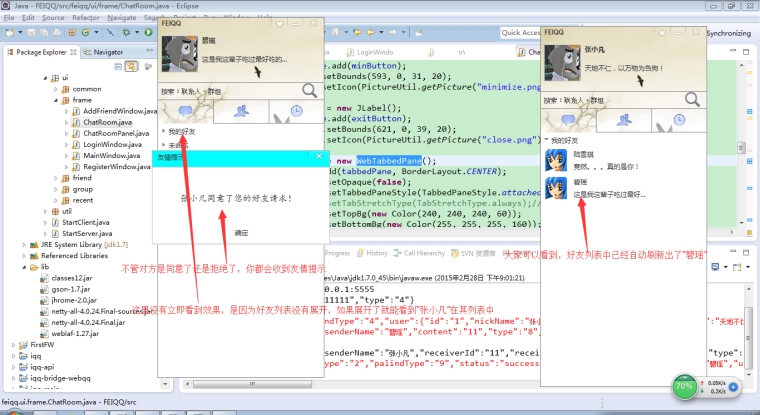Image resolution: width=760 pixels, height=415 pixels.
Task: Click the green 70% memory accelerator ball
Action: coord(684,387)
